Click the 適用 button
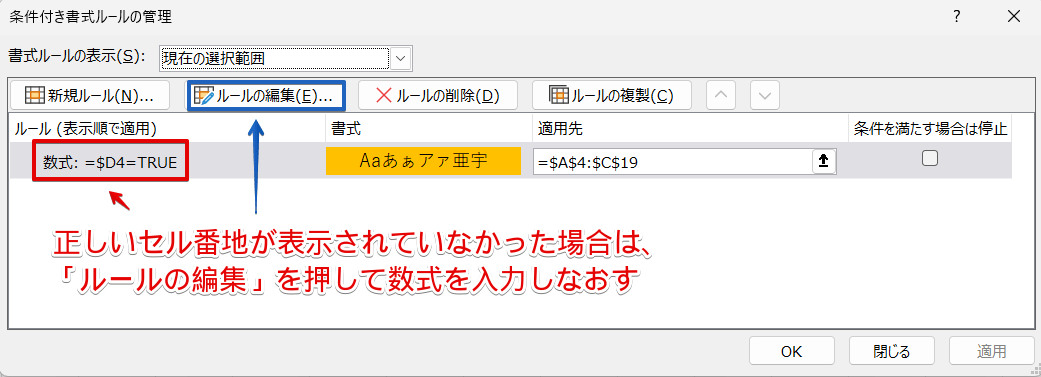Screen dimensions: 1041x377 click(991, 351)
